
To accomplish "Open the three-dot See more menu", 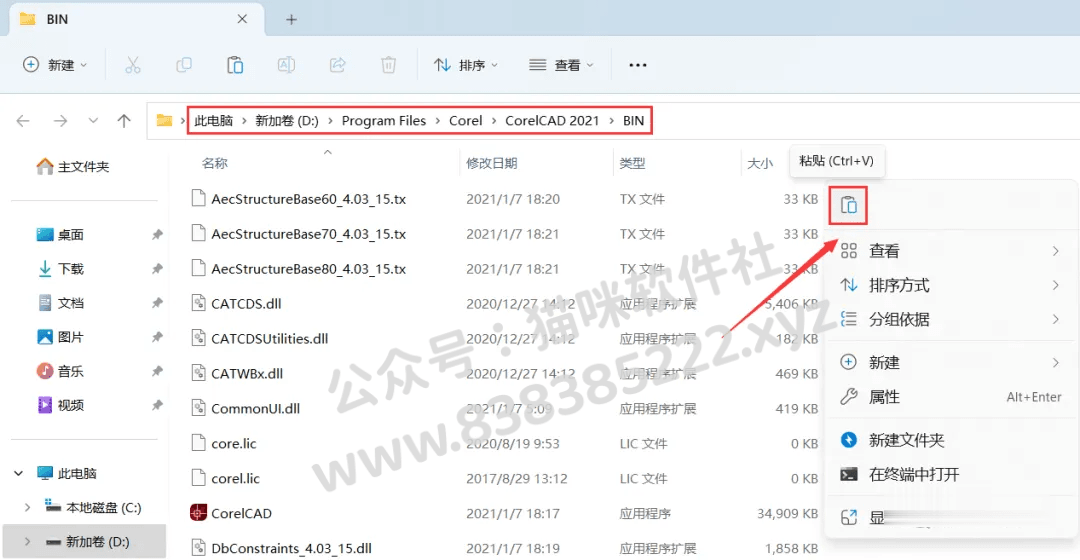I will 638,65.
